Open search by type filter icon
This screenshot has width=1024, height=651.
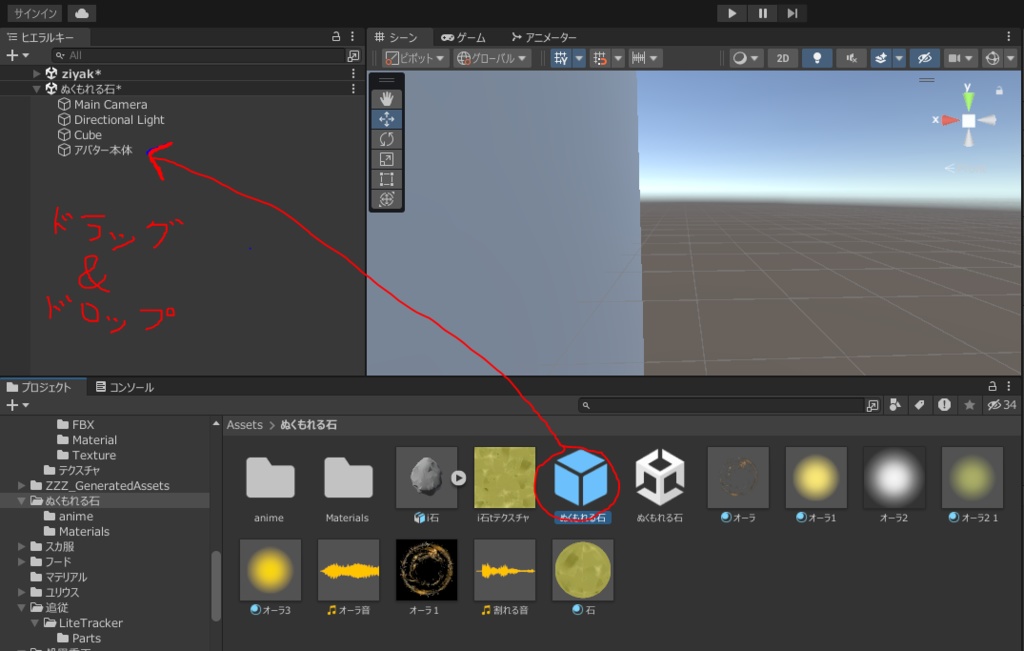895,405
